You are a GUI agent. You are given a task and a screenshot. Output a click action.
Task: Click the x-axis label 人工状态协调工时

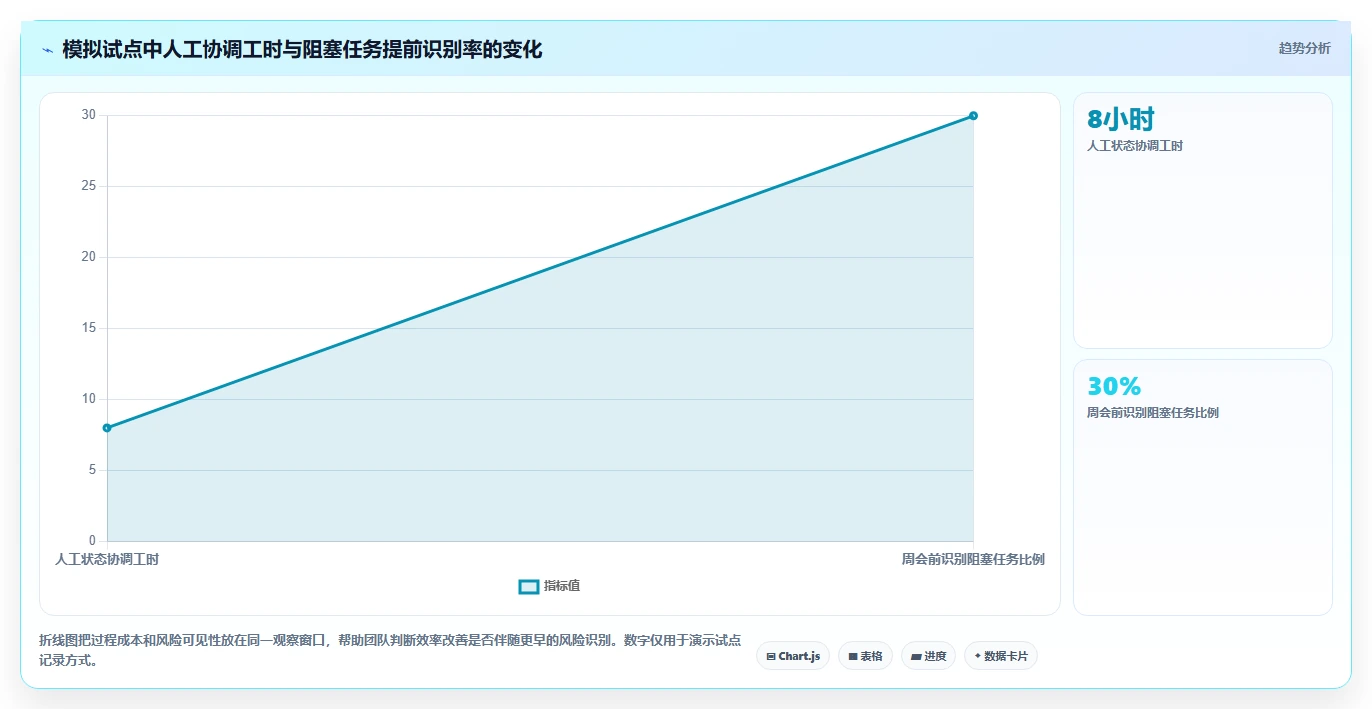tap(107, 560)
